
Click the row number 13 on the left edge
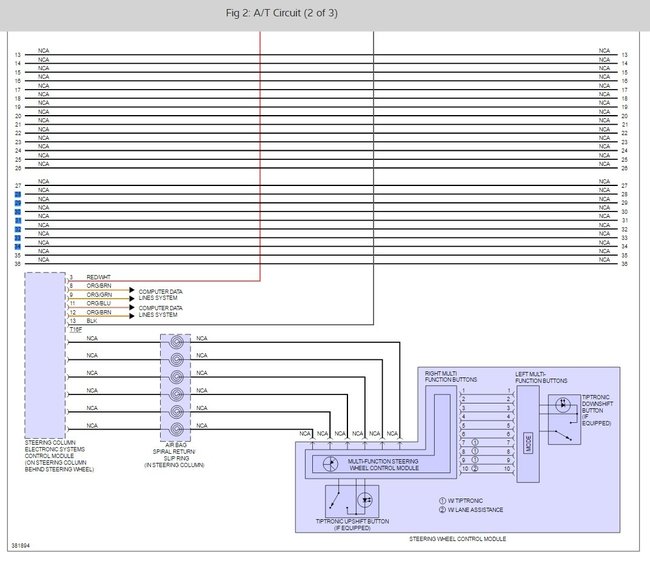(18, 55)
